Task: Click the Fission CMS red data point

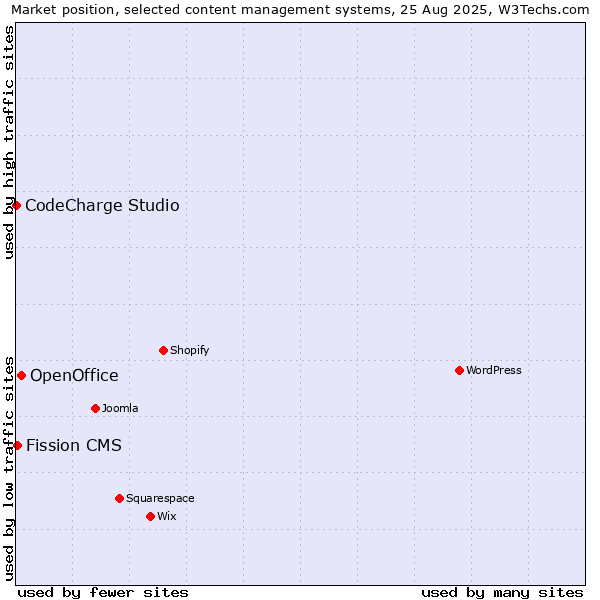Action: coord(17,445)
